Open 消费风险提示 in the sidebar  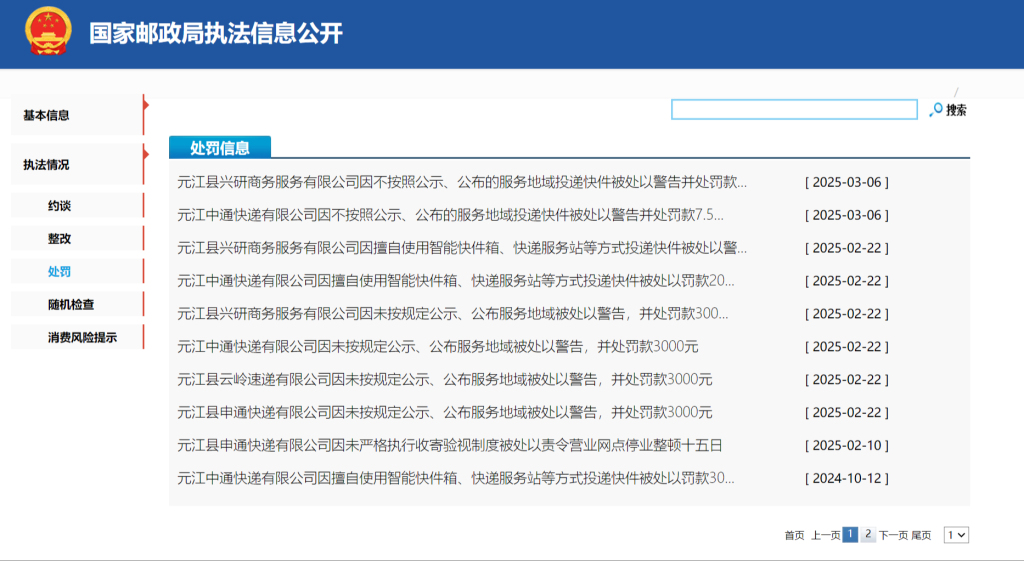click(x=82, y=338)
